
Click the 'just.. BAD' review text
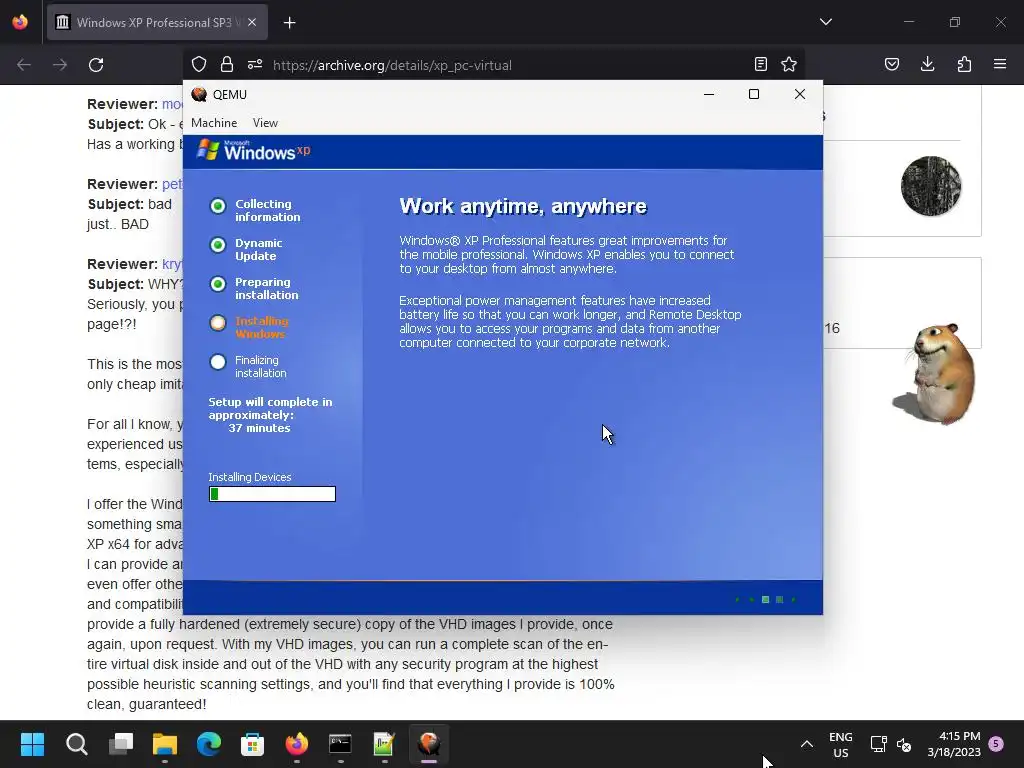pos(118,224)
